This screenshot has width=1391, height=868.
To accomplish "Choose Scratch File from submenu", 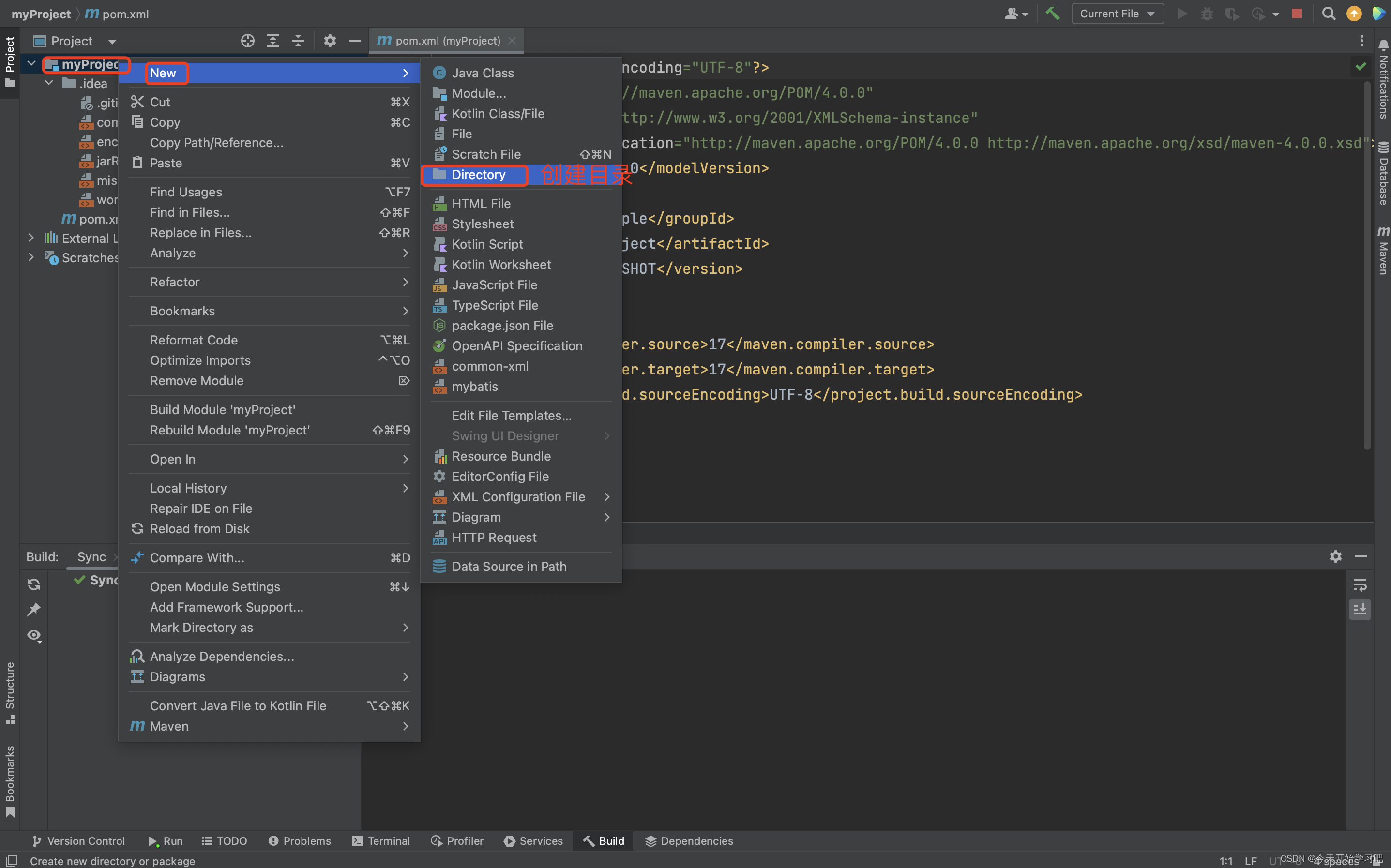I will 521,154.
